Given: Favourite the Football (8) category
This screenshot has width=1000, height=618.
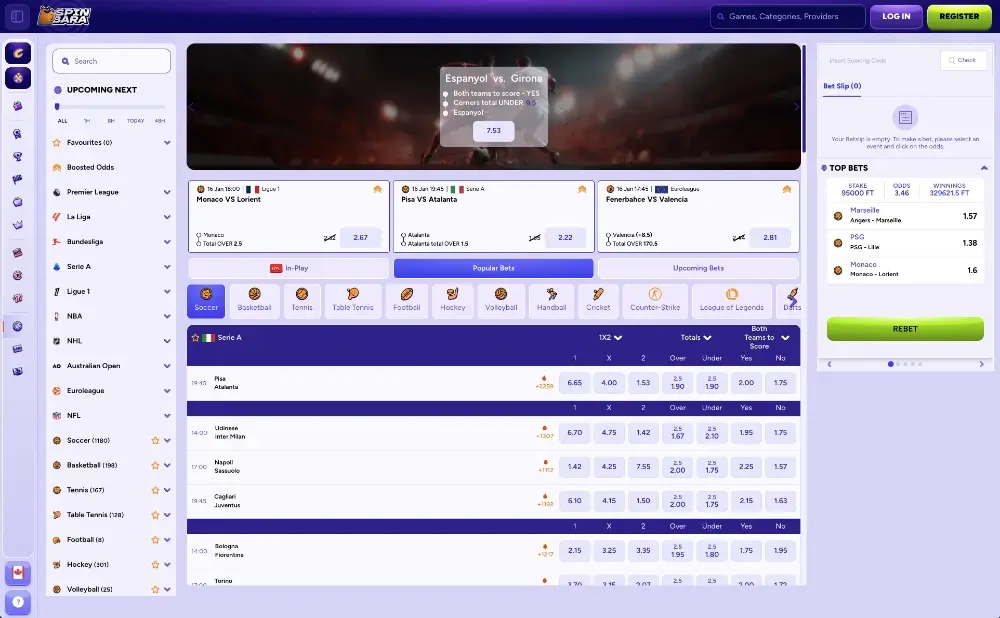Looking at the screenshot, I should click(x=155, y=539).
